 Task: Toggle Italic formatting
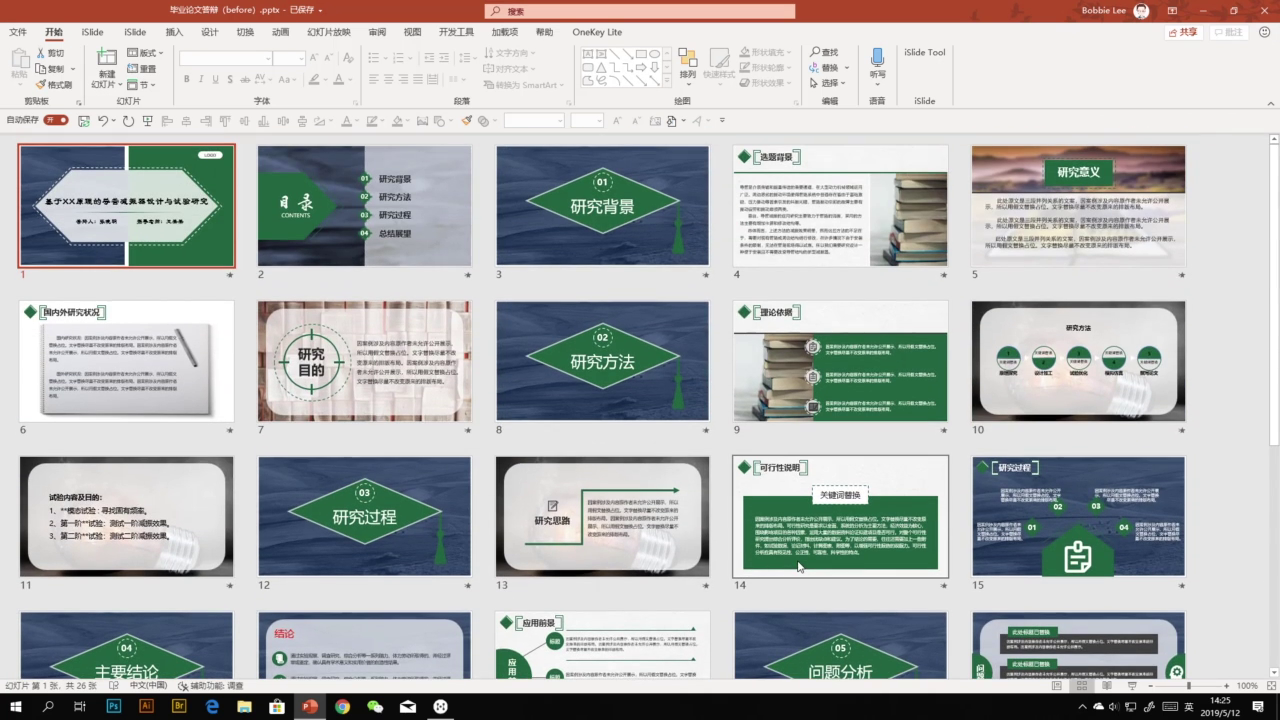[x=201, y=79]
